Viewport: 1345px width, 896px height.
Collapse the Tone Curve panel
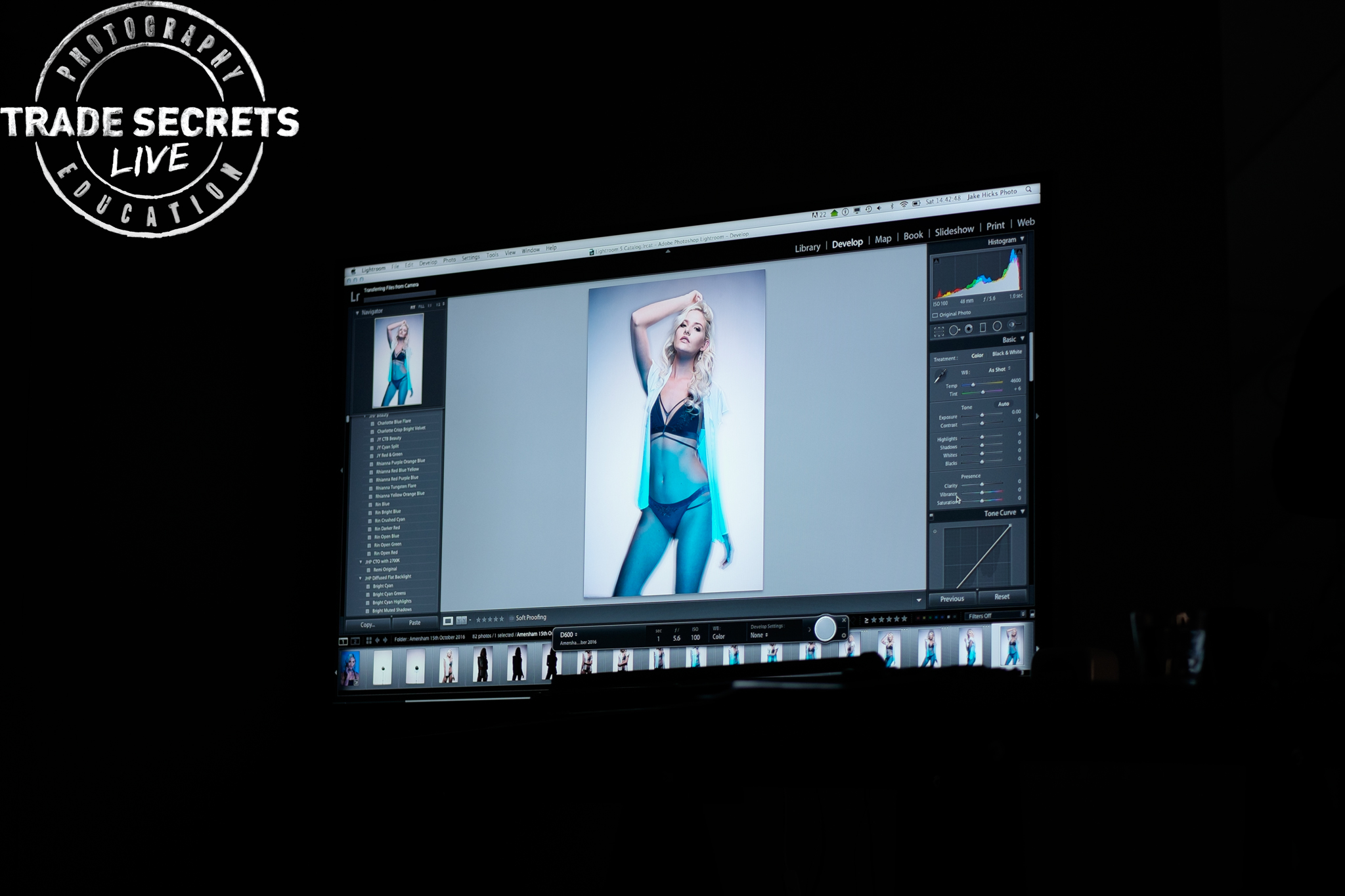pyautogui.click(x=1023, y=512)
